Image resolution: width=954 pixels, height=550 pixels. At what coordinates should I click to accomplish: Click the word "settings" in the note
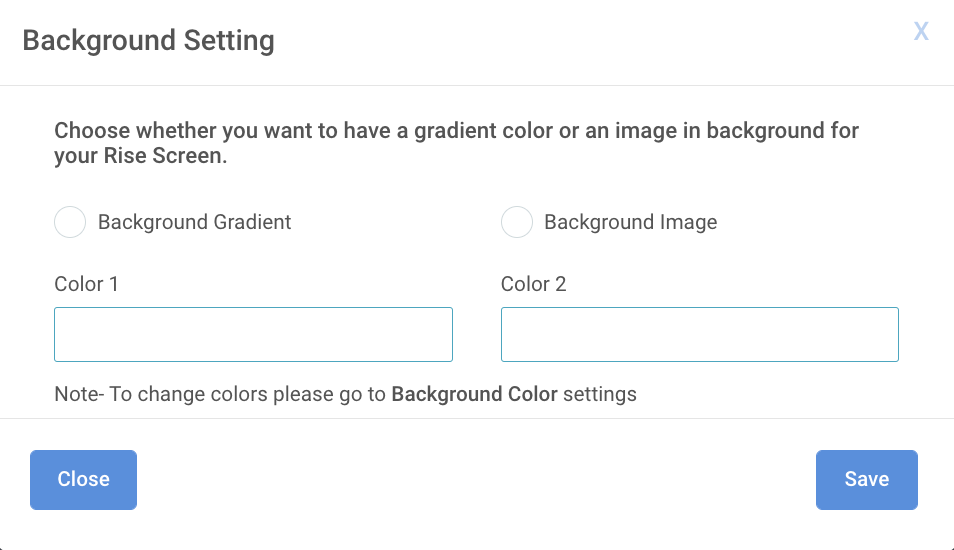tap(600, 394)
